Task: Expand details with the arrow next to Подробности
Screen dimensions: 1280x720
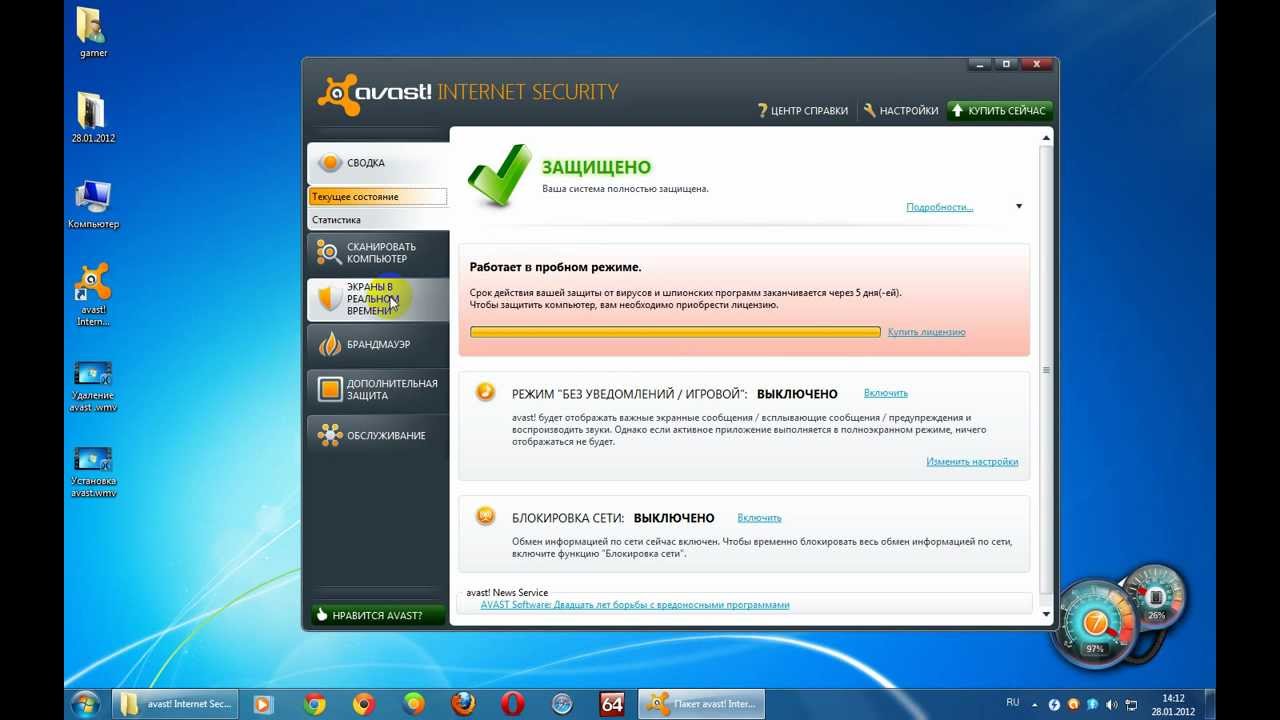Action: 1019,207
